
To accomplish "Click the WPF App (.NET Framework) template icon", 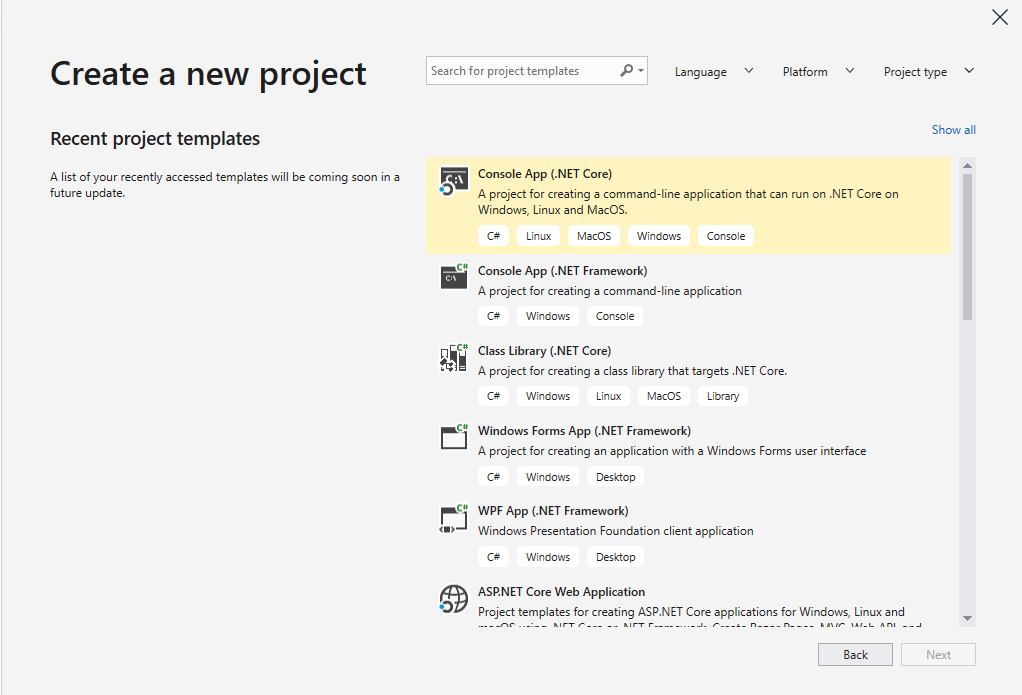I will (454, 519).
